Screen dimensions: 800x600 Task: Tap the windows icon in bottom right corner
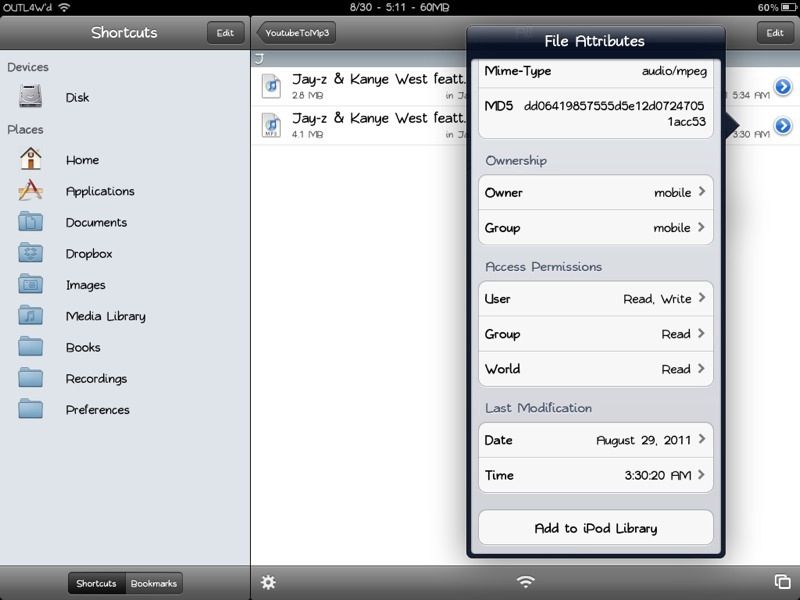(x=782, y=582)
